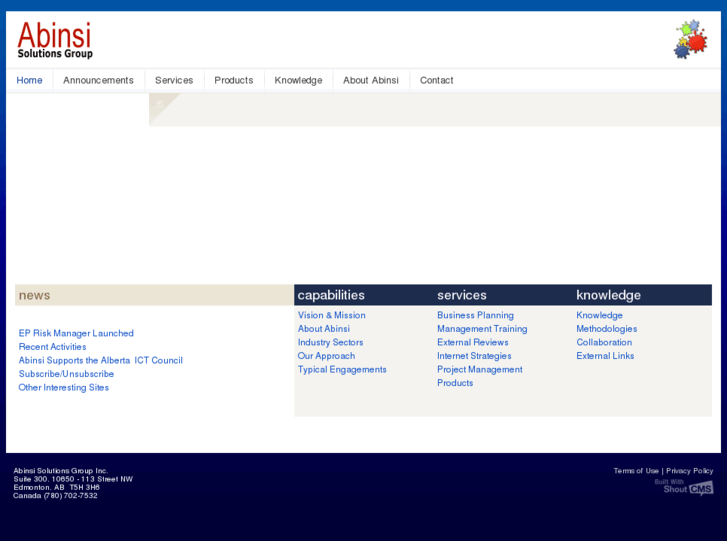Click the footer phone number (780) 702-7532
The height and width of the screenshot is (545, 727).
[x=70, y=496]
